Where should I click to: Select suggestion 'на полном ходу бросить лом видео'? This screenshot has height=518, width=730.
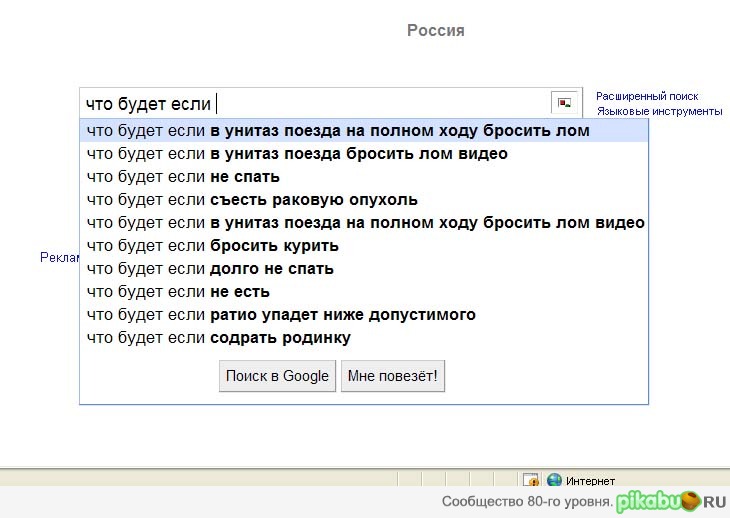coord(365,223)
